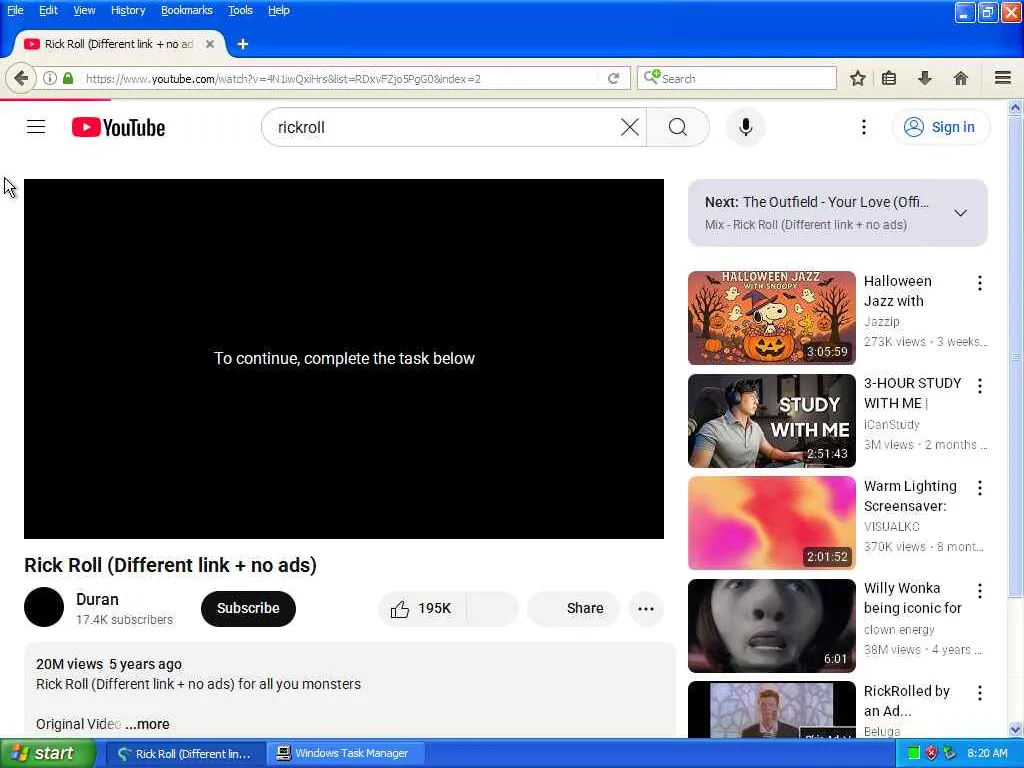Click the Windows start button
This screenshot has width=1024, height=768.
pyautogui.click(x=47, y=754)
